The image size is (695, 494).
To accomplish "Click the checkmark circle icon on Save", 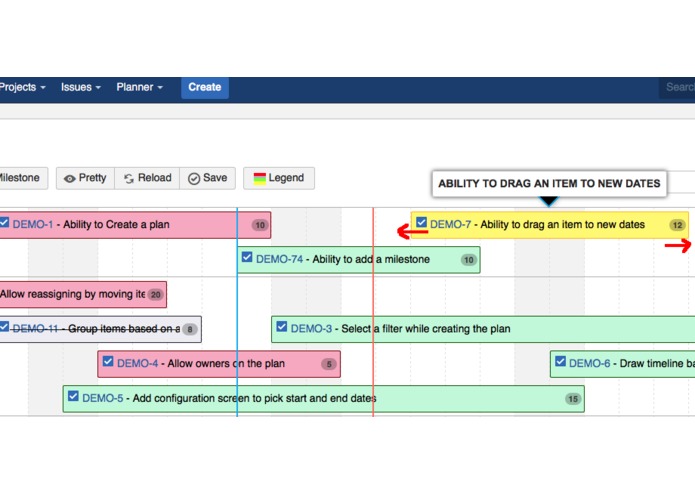I will click(x=194, y=179).
